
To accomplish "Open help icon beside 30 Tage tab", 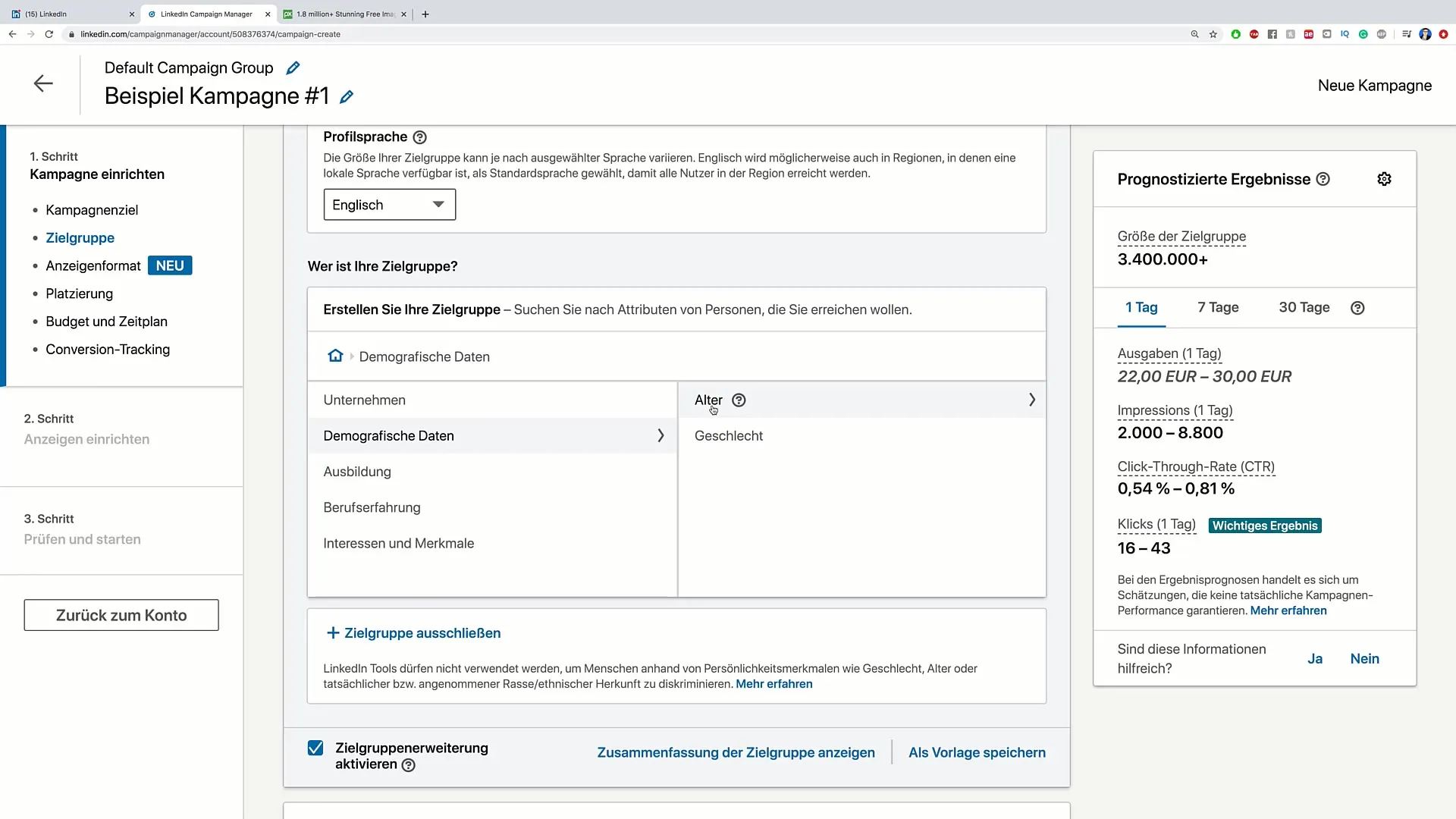I will (x=1357, y=308).
